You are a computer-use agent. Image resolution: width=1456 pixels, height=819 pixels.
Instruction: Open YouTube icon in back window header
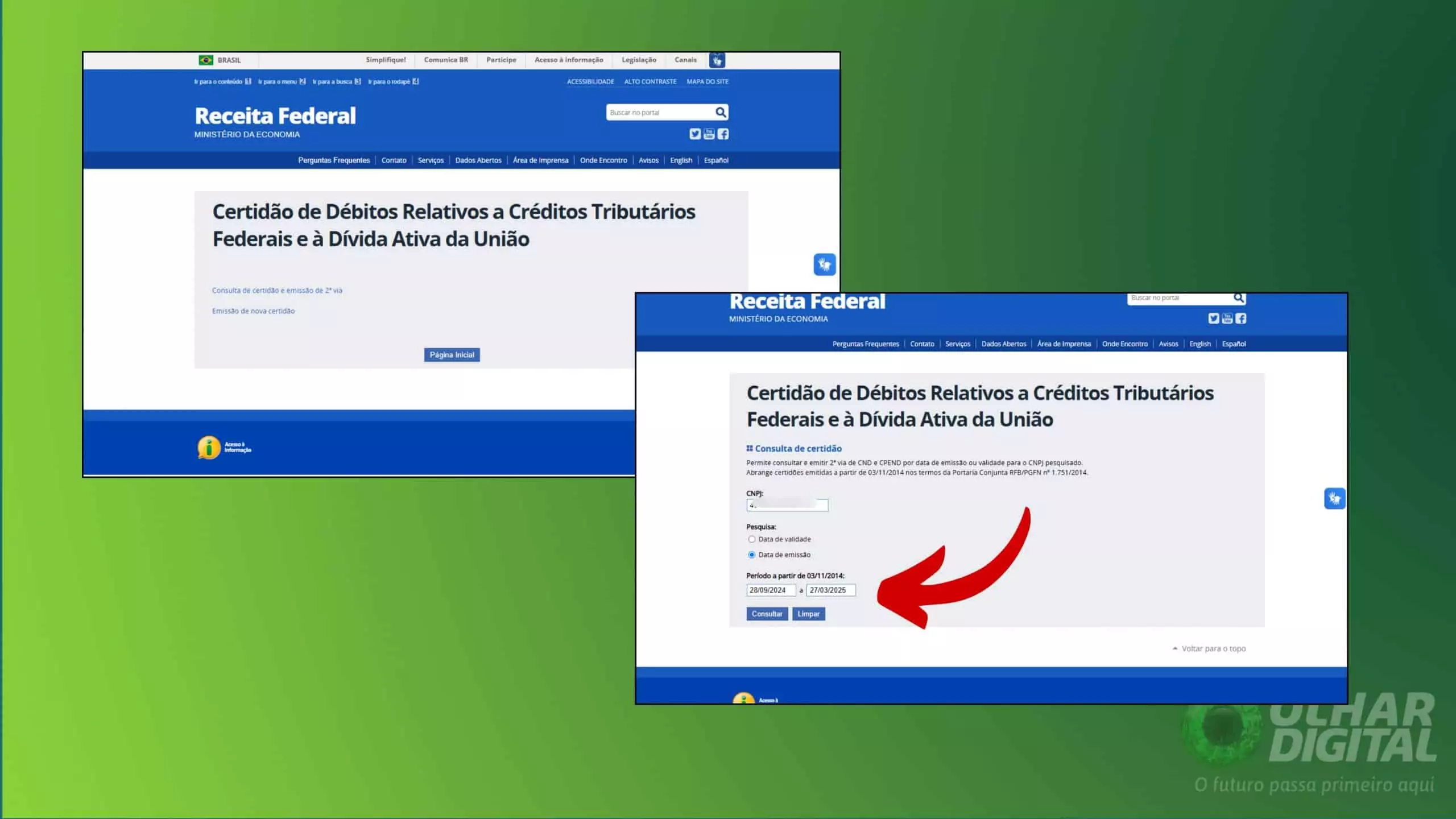pyautogui.click(x=709, y=134)
